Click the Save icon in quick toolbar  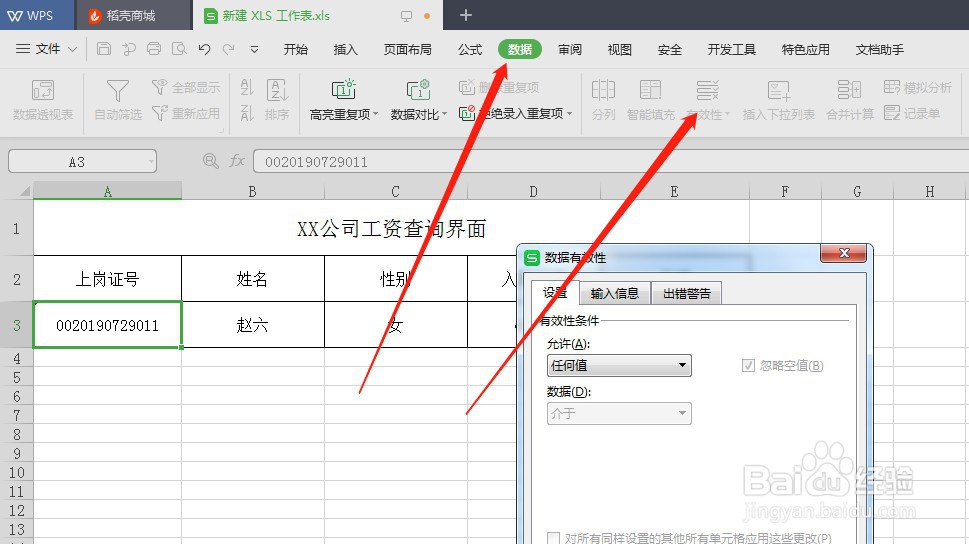[x=104, y=49]
